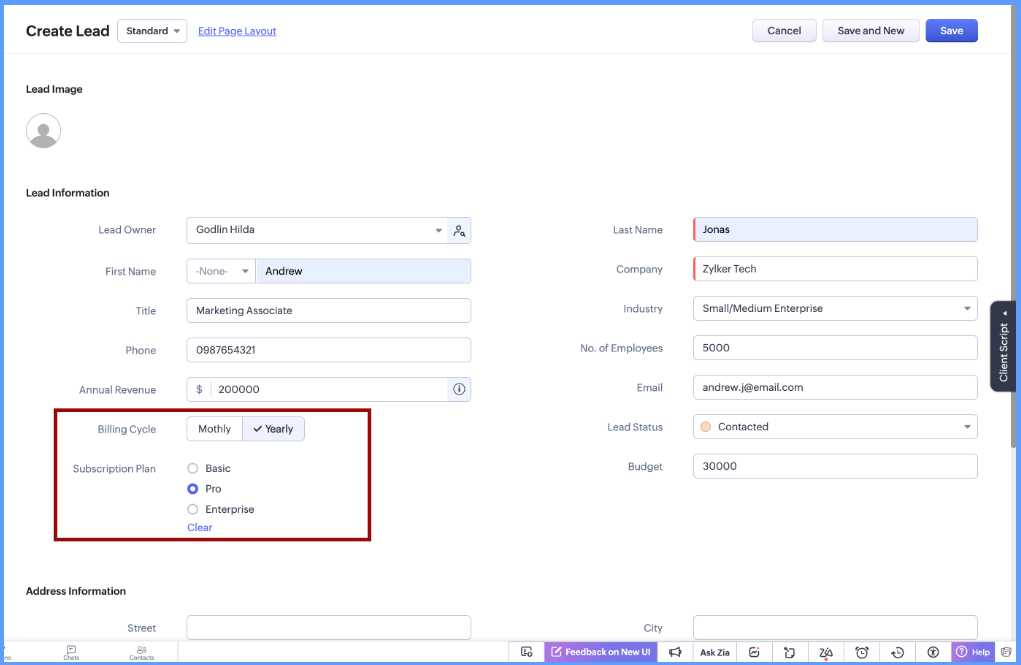The height and width of the screenshot is (665, 1021).
Task: View recently accessed items via history icon
Action: [897, 651]
